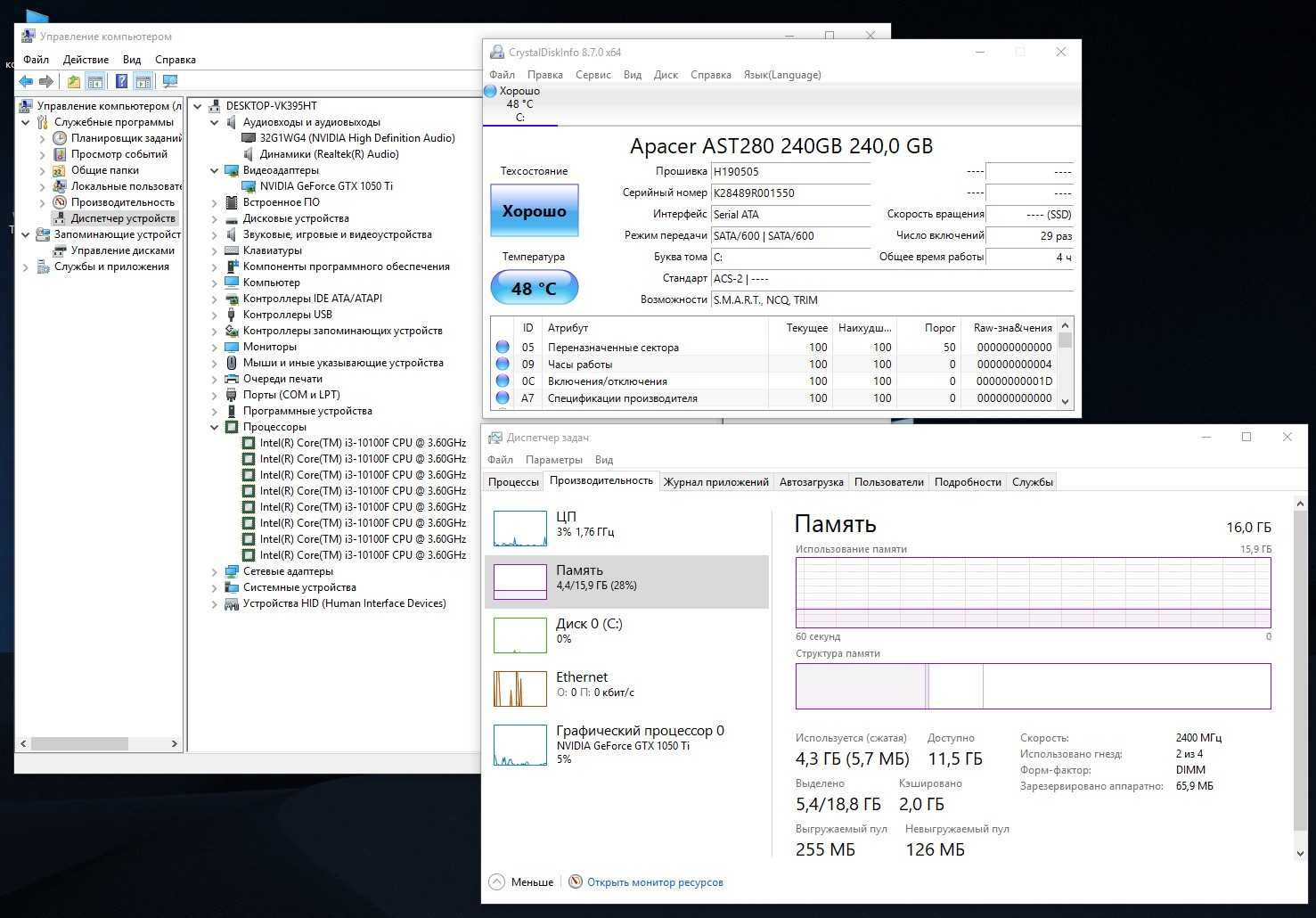The height and width of the screenshot is (918, 1316).
Task: Click the Динамики (Realtek(R) Audio) speaker icon
Action: 249,154
